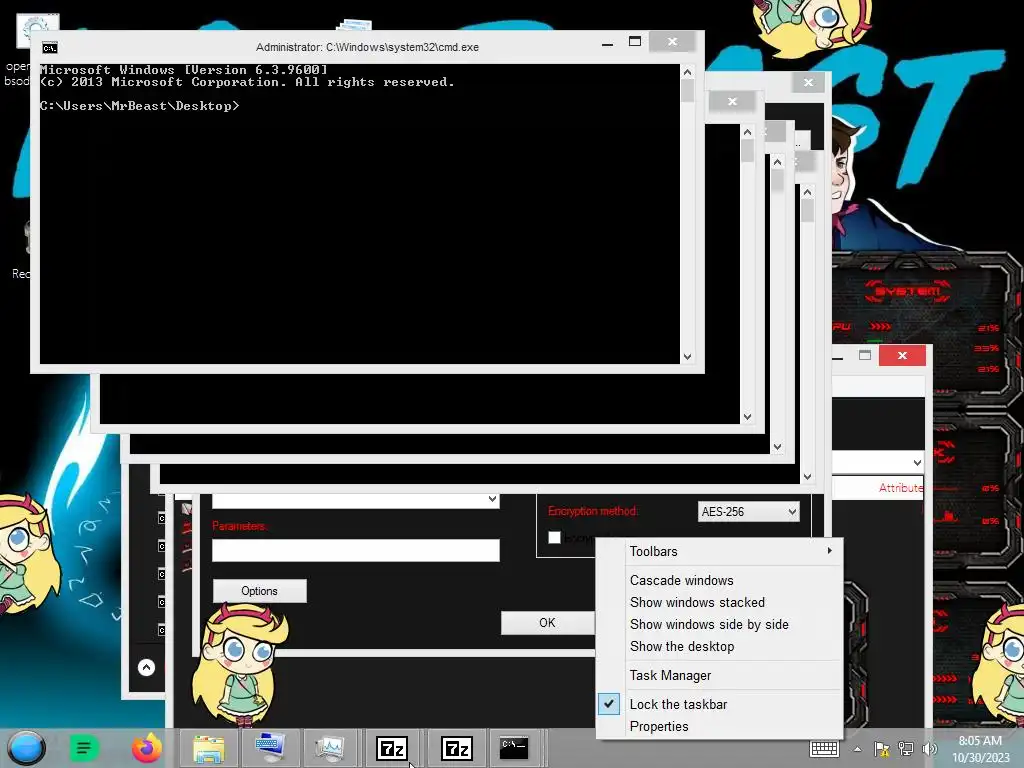Switch to the Command Prompt taskbar button
Viewport: 1024px width, 768px height.
pos(514,748)
